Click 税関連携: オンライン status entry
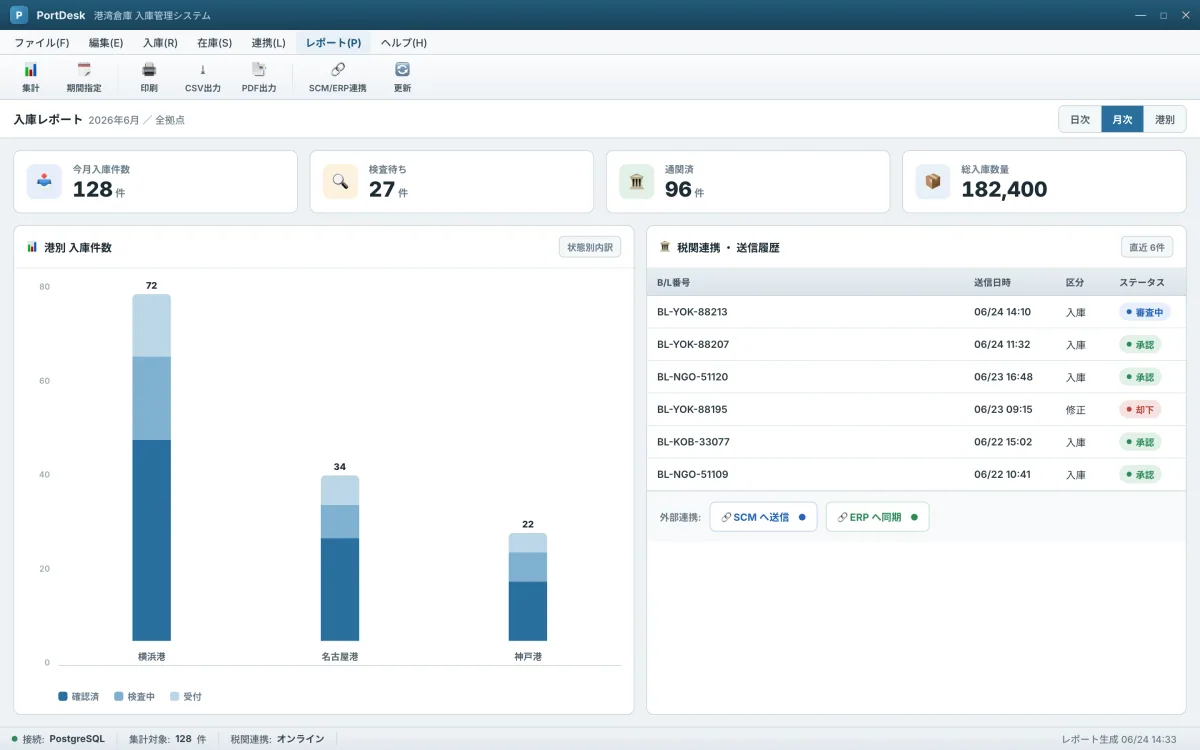Screen dimensions: 1200x750 pyautogui.click(x=277, y=739)
